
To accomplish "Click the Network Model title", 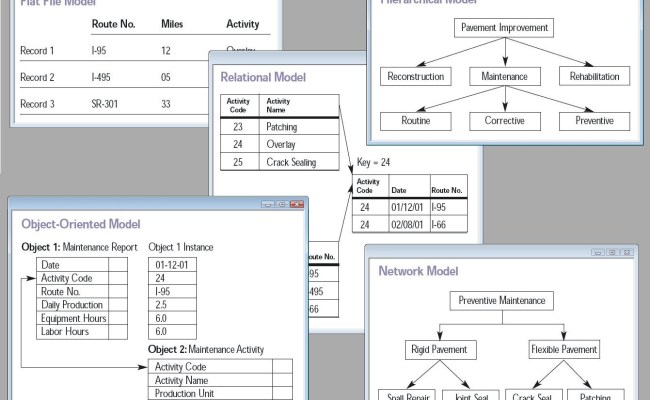I will coord(418,271).
